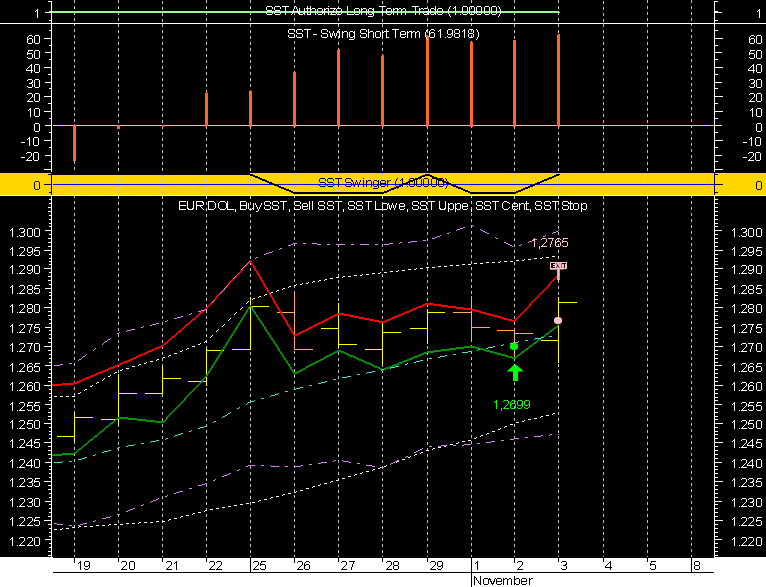Image resolution: width=766 pixels, height=587 pixels.
Task: Click the 1.260 price on left axis
Action: pos(24,386)
